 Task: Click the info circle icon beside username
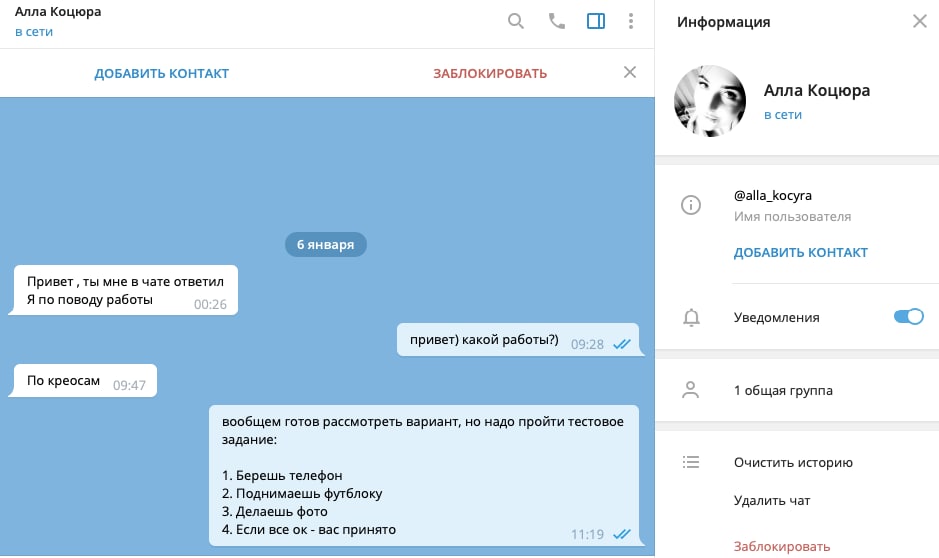[690, 205]
